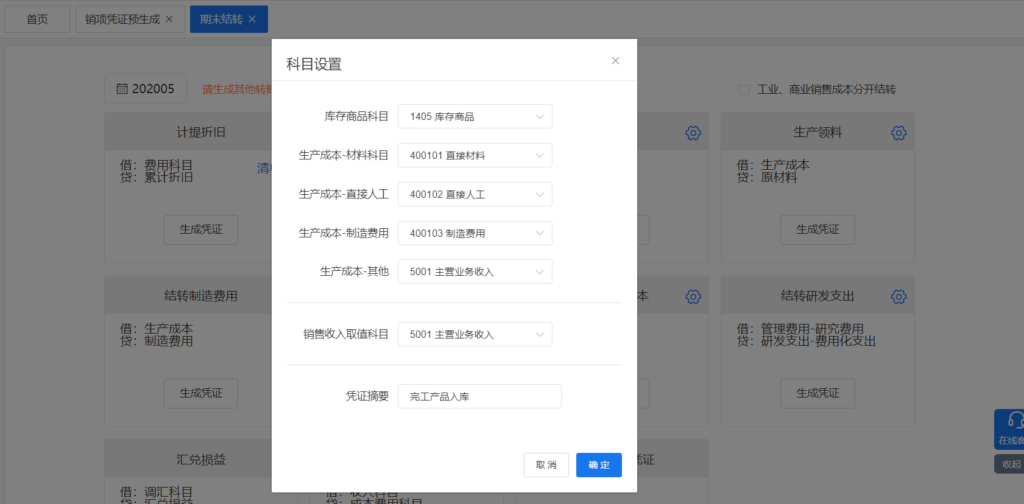Click the 计提折旧 card title
Image resolution: width=1024 pixels, height=504 pixels.
[201, 133]
